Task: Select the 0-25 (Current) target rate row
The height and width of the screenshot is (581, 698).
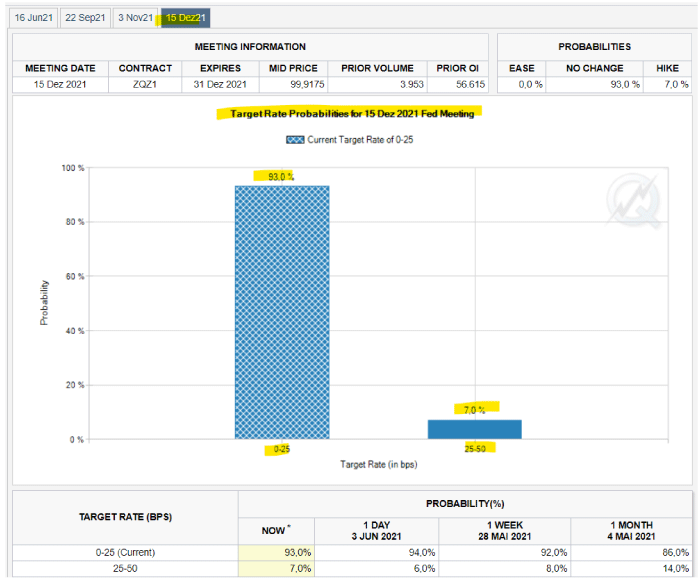Action: [124, 553]
